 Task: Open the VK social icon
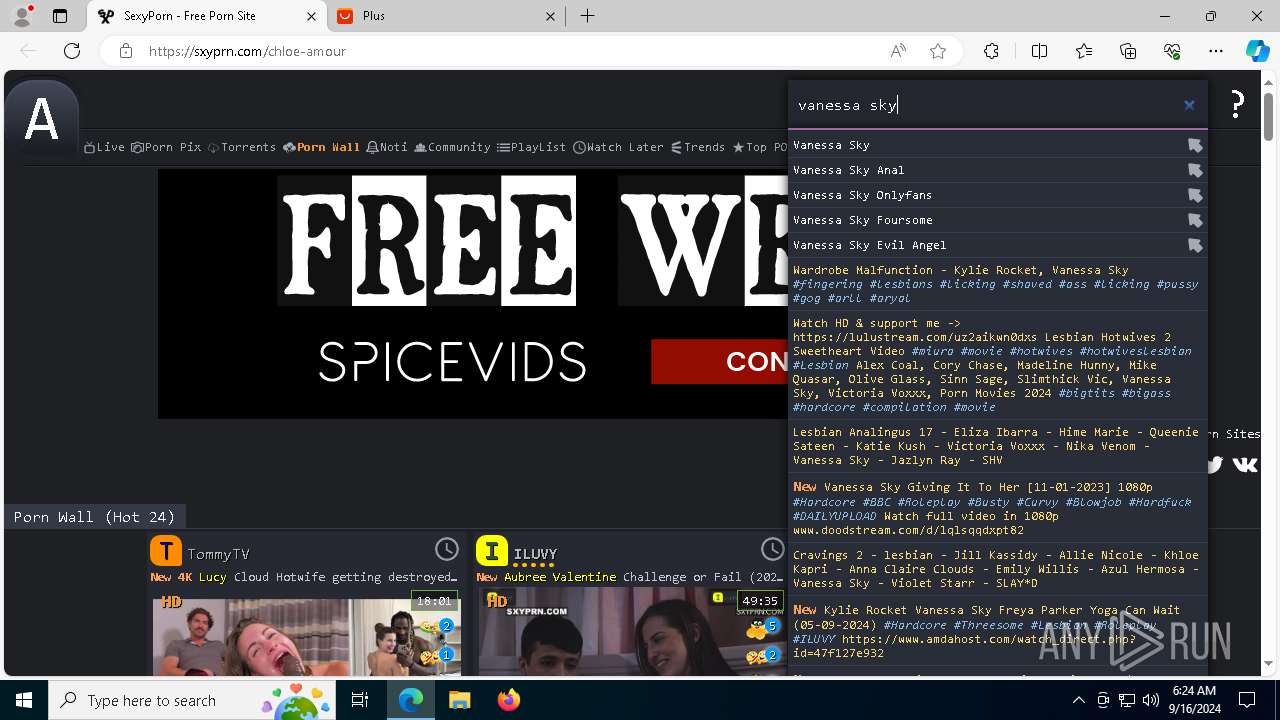pos(1245,464)
